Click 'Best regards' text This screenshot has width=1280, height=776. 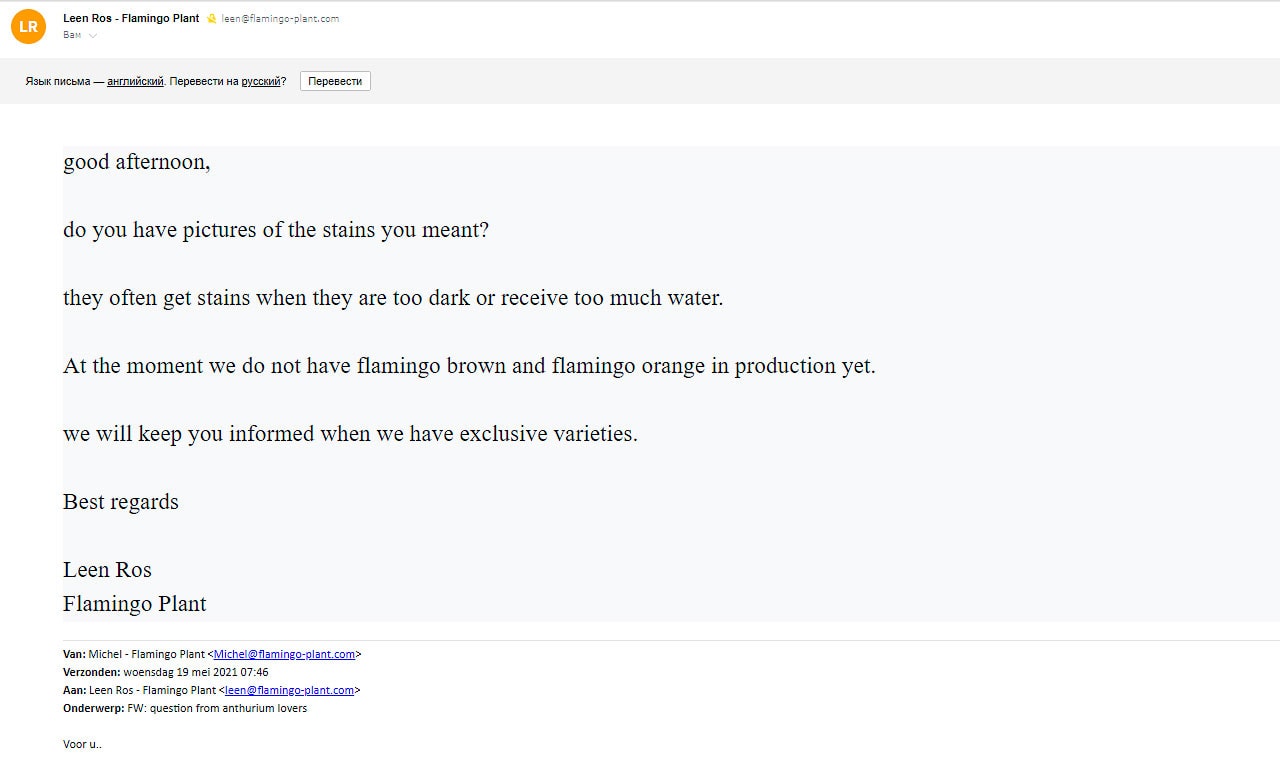tap(121, 502)
